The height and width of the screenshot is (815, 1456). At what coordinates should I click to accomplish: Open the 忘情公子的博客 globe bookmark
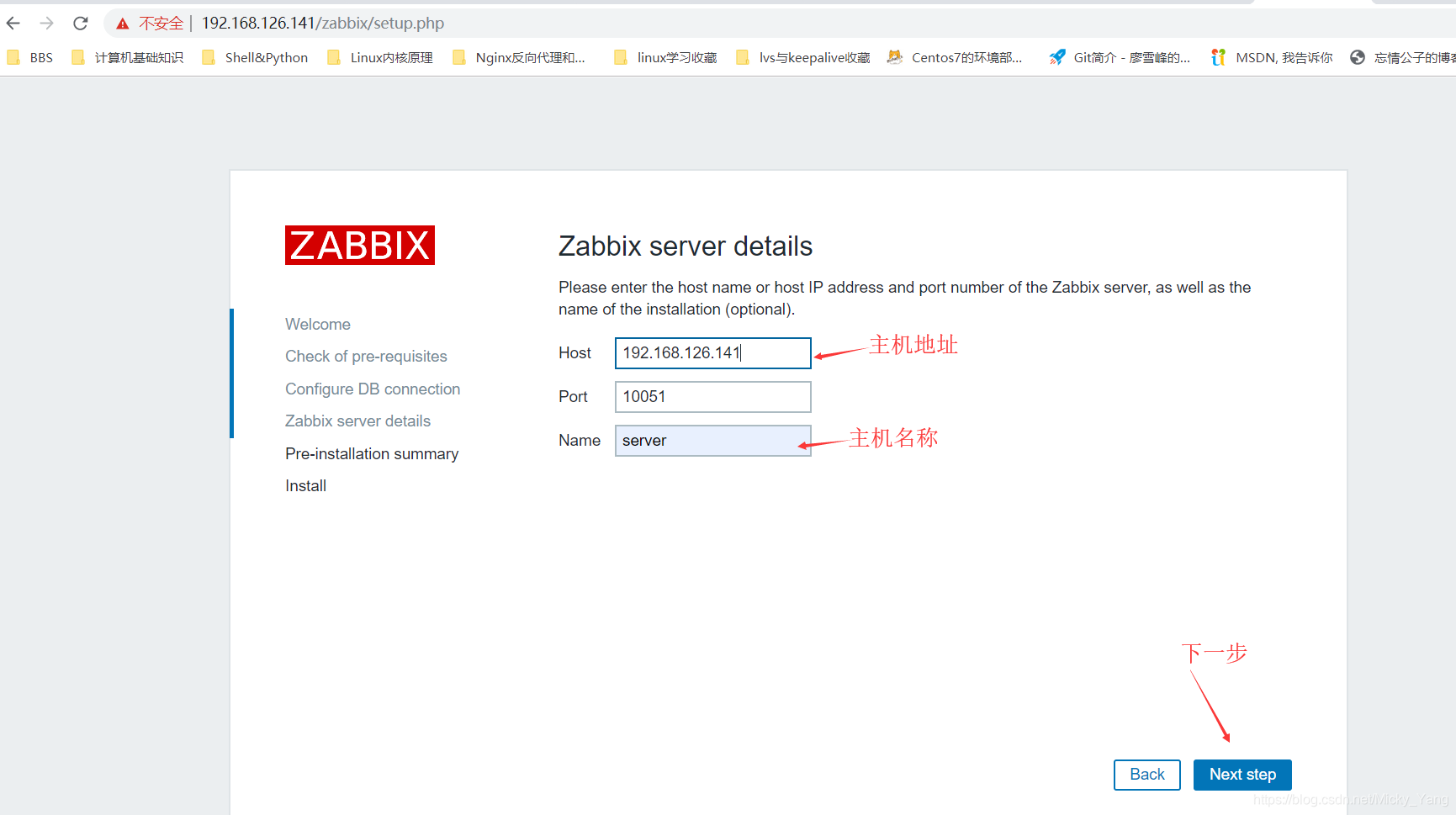1402,57
